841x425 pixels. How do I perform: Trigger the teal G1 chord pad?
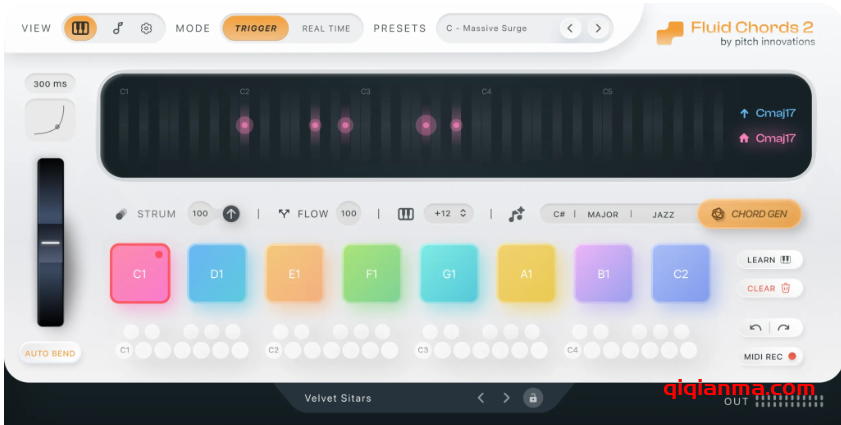449,274
